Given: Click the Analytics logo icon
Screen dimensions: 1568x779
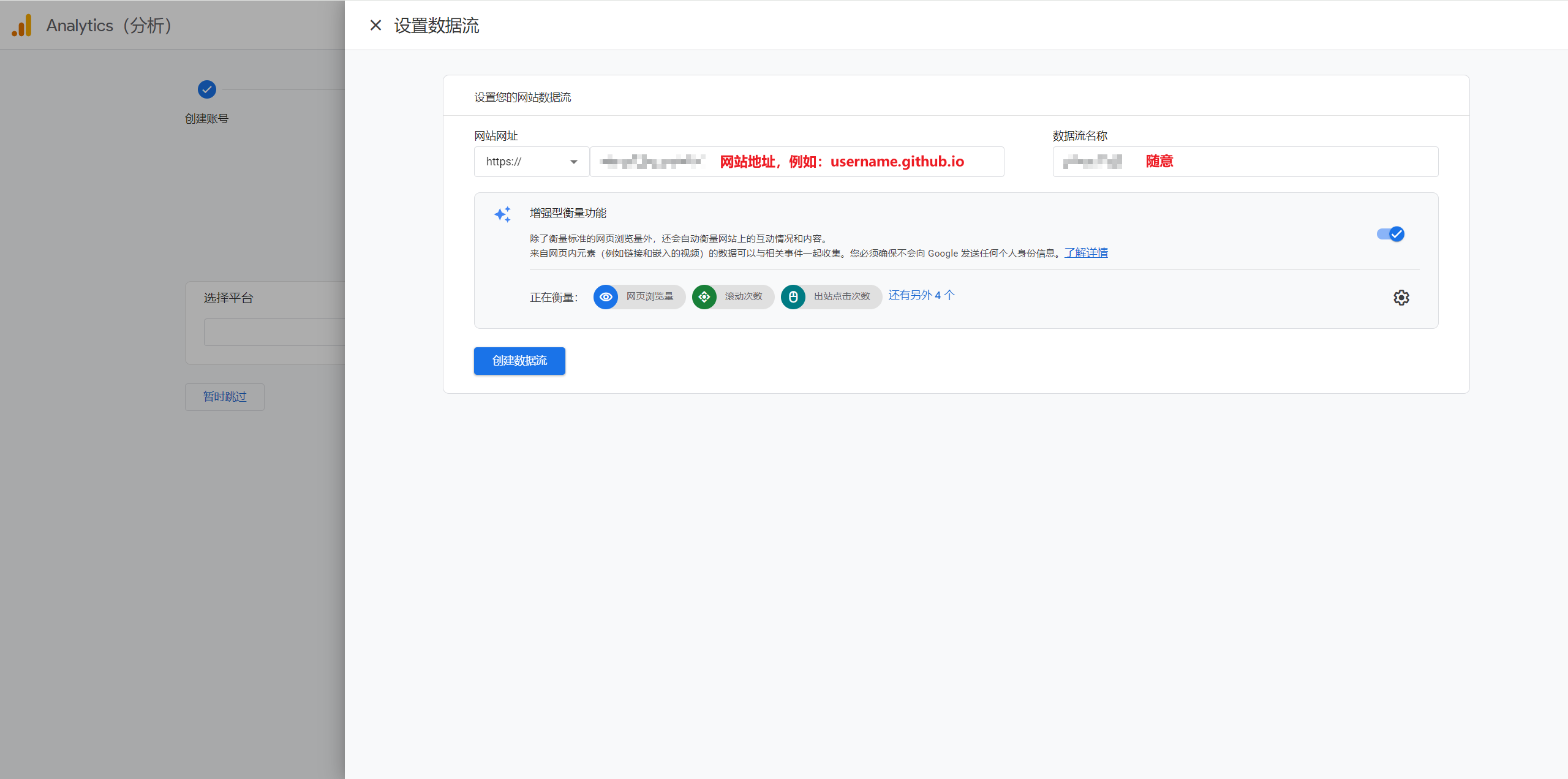Looking at the screenshot, I should pos(22,26).
